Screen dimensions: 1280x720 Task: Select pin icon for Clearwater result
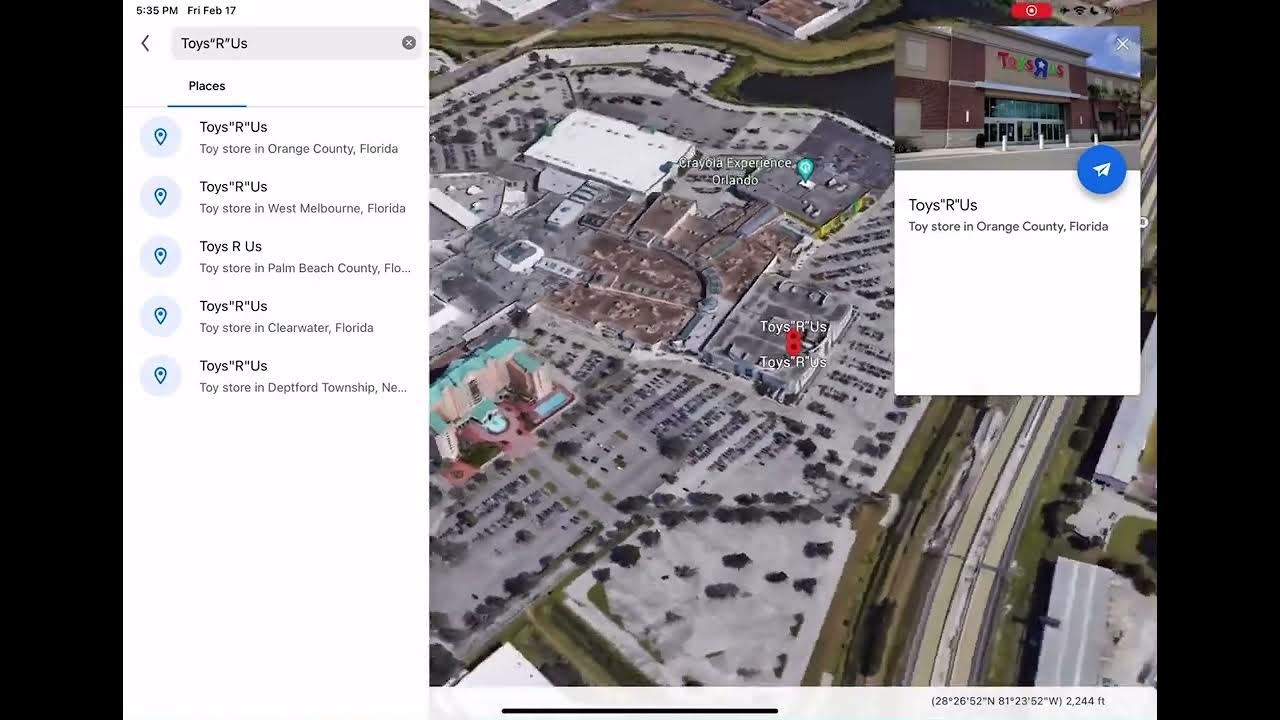click(160, 316)
